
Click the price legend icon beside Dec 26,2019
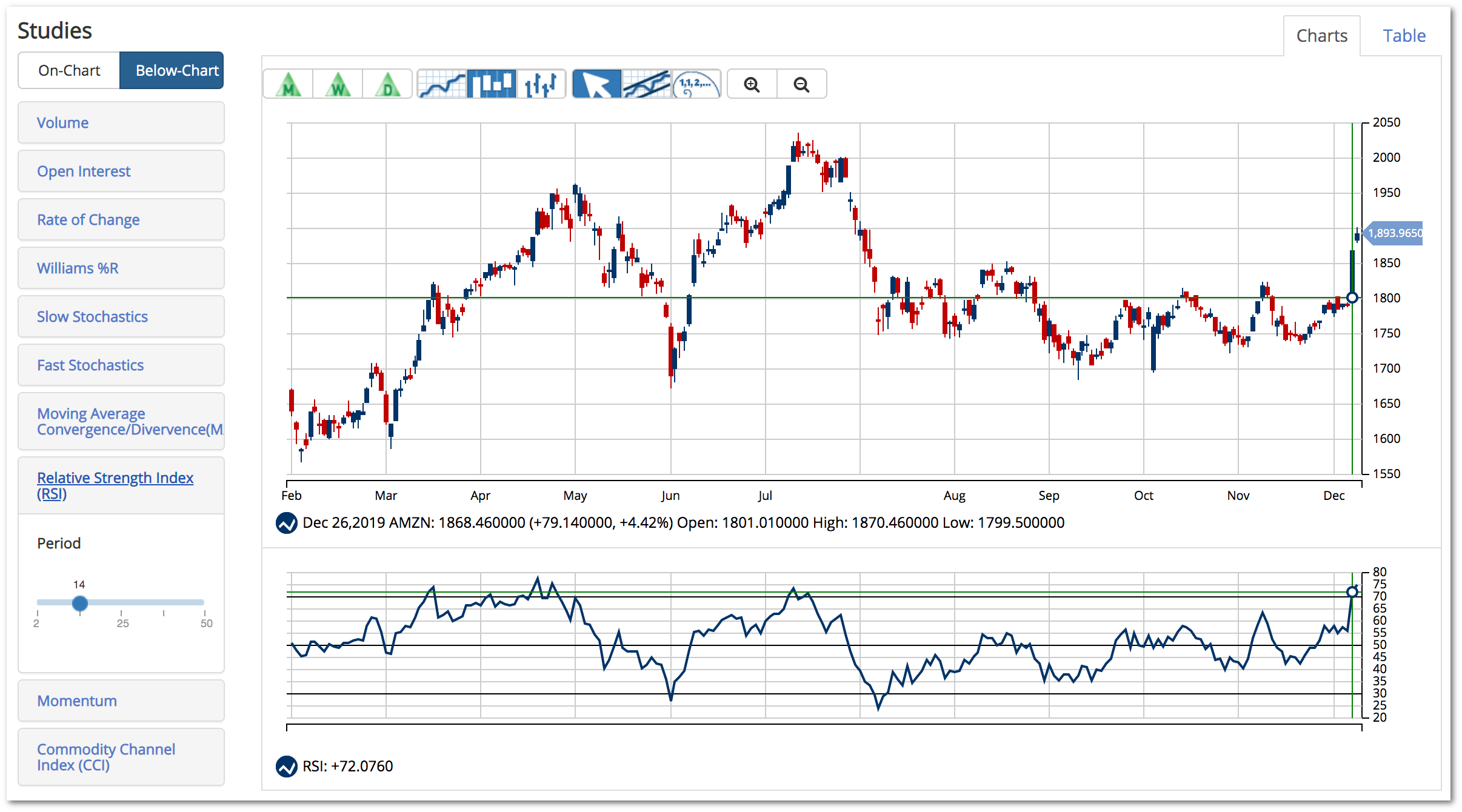287,523
